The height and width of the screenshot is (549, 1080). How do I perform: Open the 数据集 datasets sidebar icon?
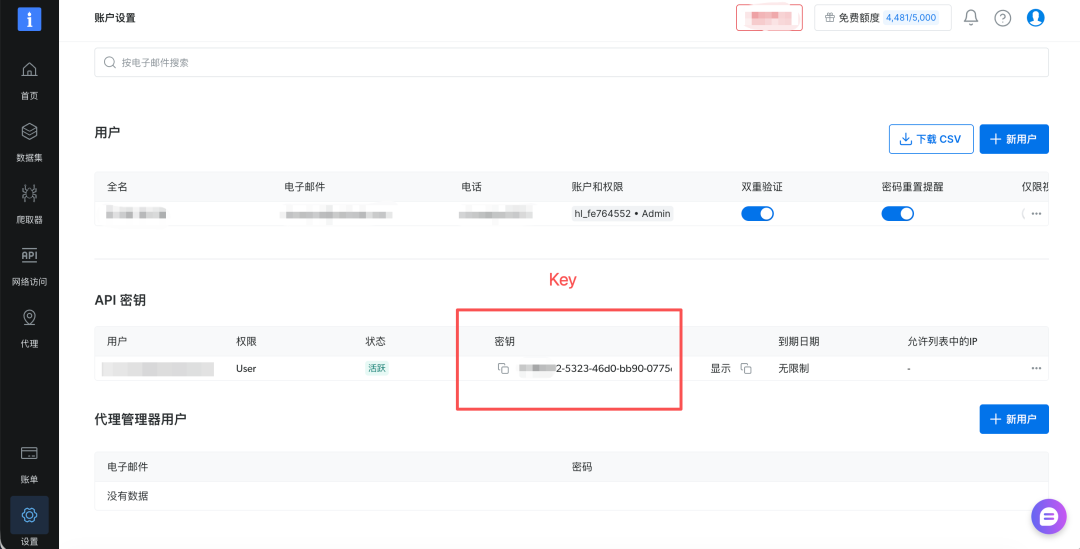tap(29, 132)
